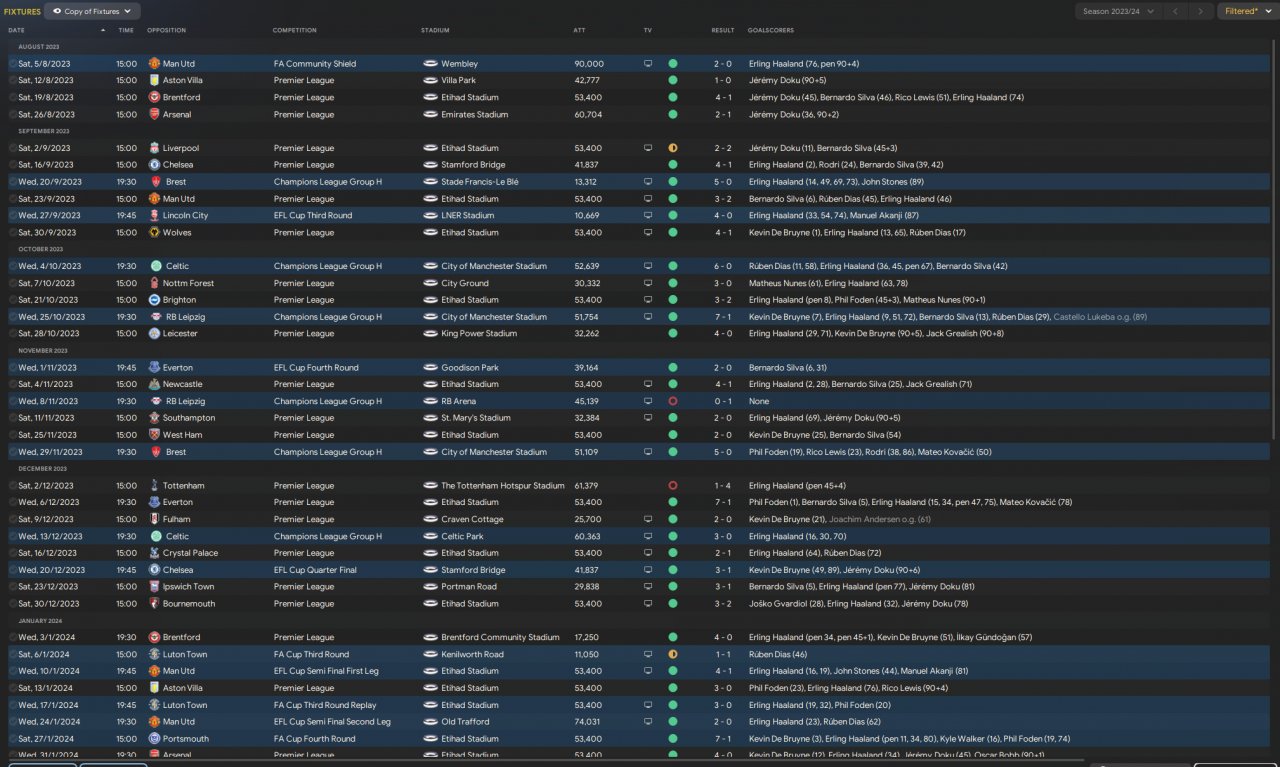1280x767 pixels.
Task: Sort by the ATT column header
Action: 580,30
